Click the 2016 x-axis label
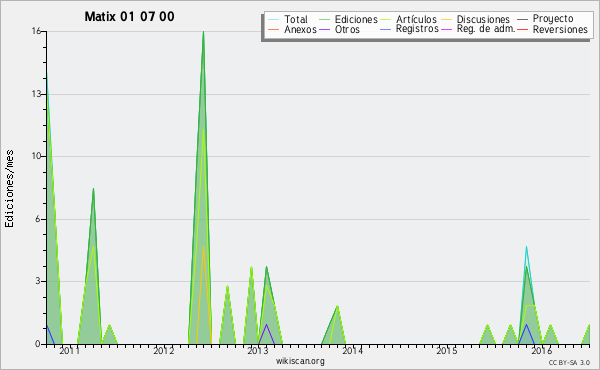Viewport: 600px width, 370px height. point(541,350)
